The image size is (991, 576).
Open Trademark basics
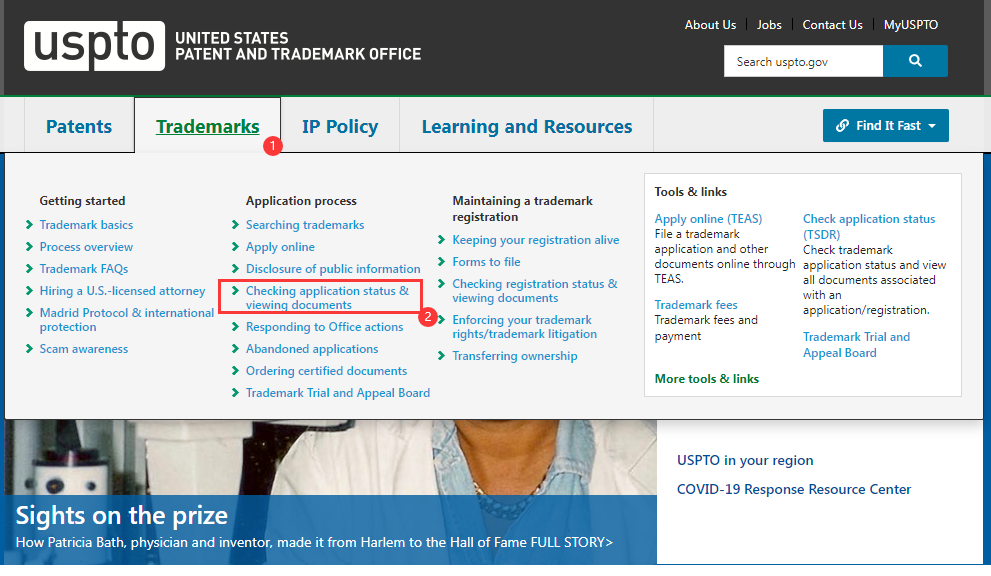[x=87, y=224]
